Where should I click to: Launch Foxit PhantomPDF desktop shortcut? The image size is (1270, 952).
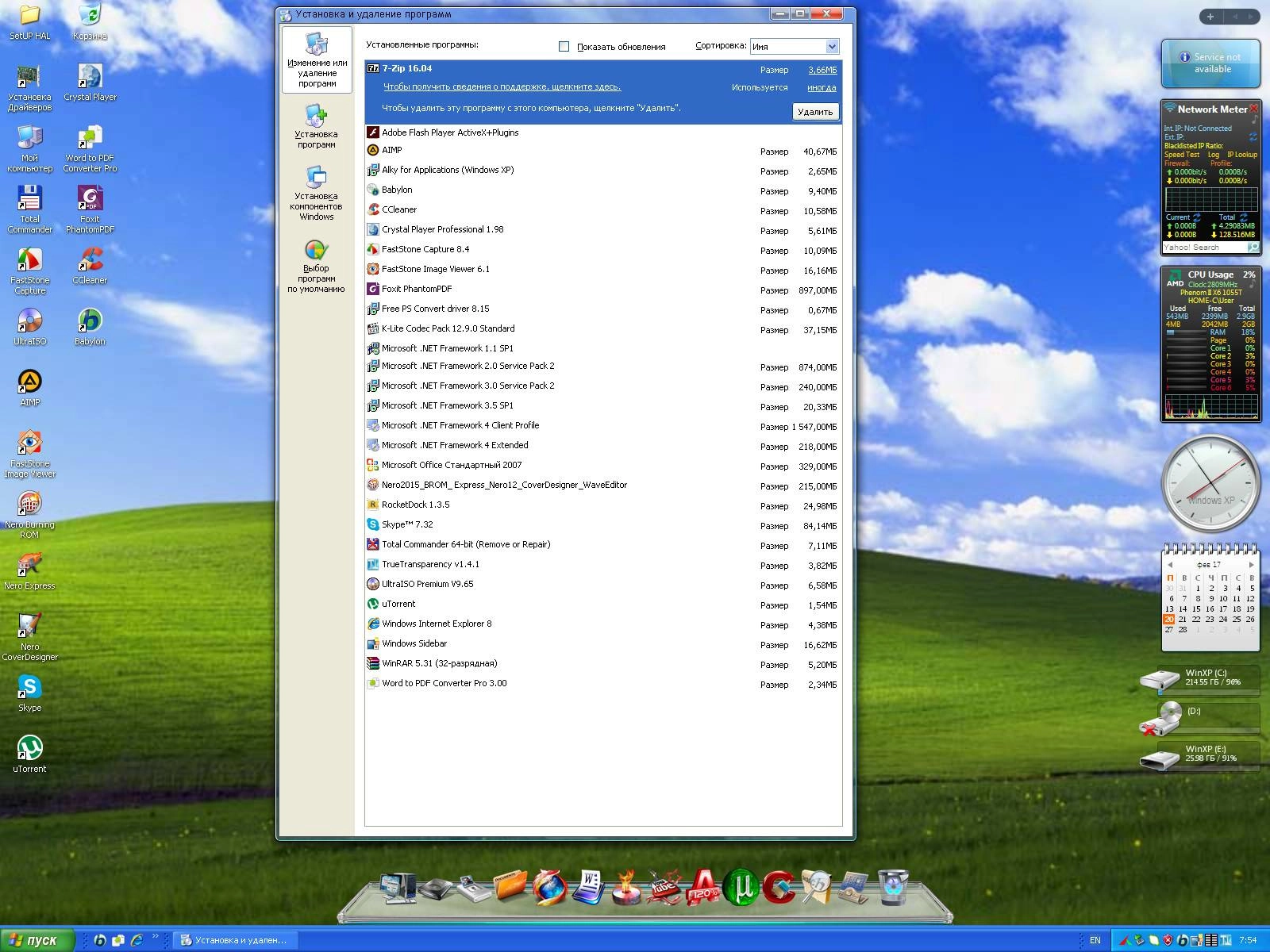tap(90, 210)
